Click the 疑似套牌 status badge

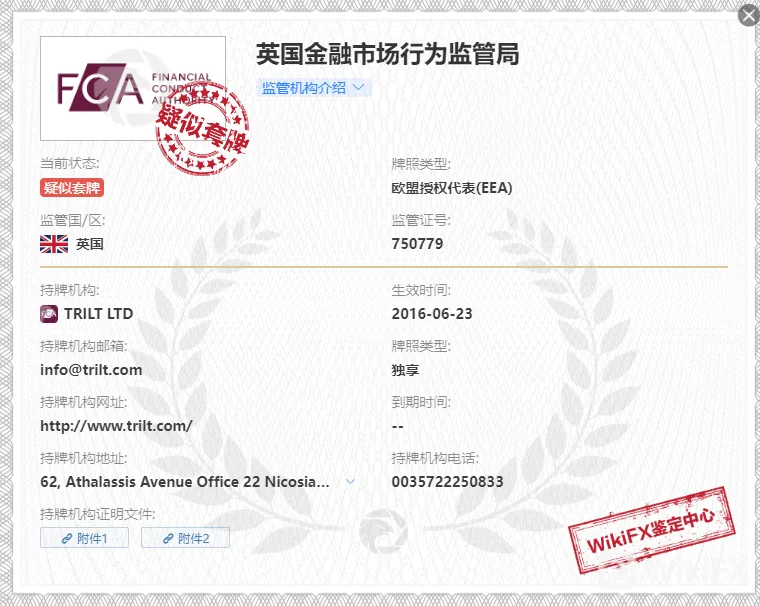72,188
